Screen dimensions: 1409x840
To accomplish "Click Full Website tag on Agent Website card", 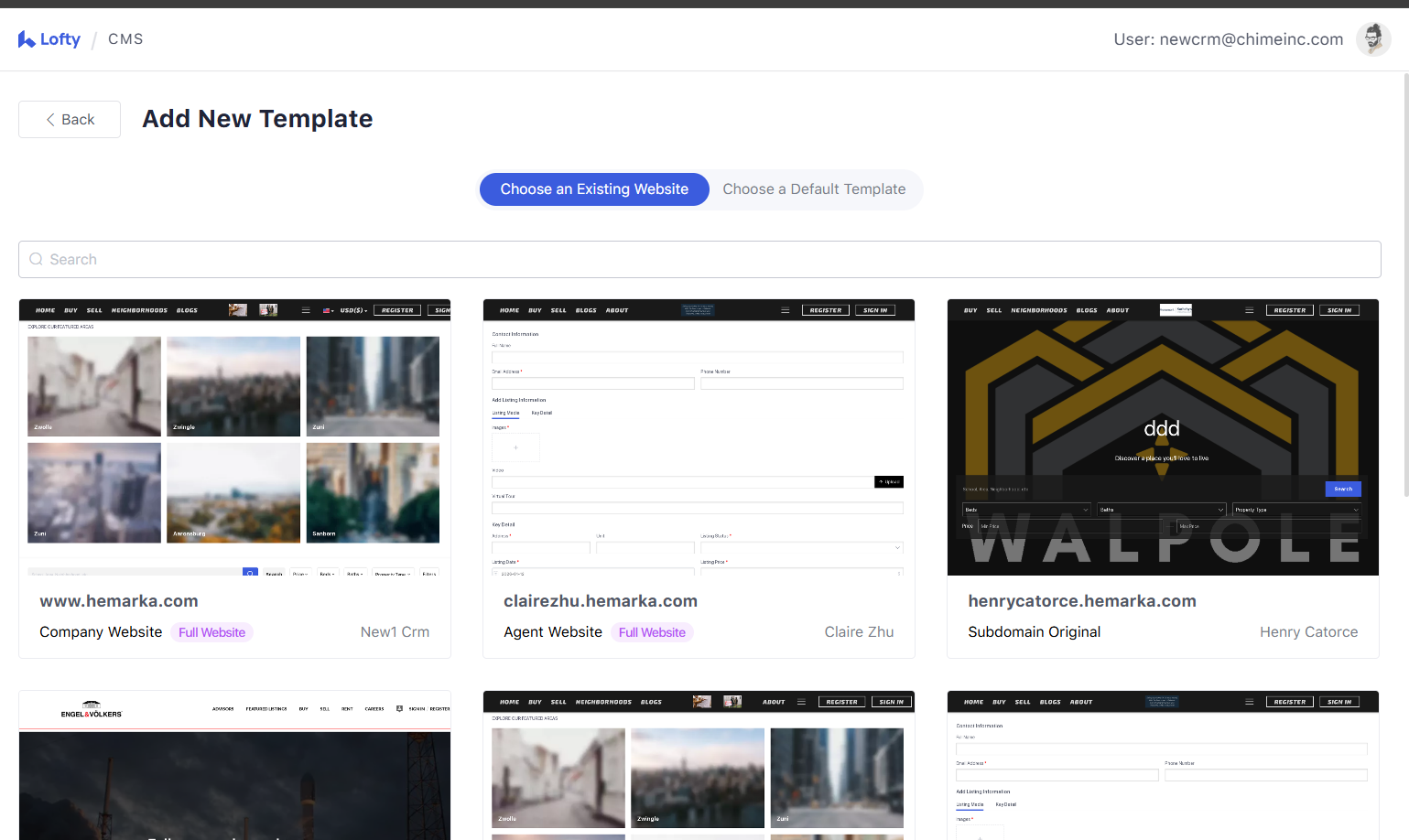I will tap(652, 632).
